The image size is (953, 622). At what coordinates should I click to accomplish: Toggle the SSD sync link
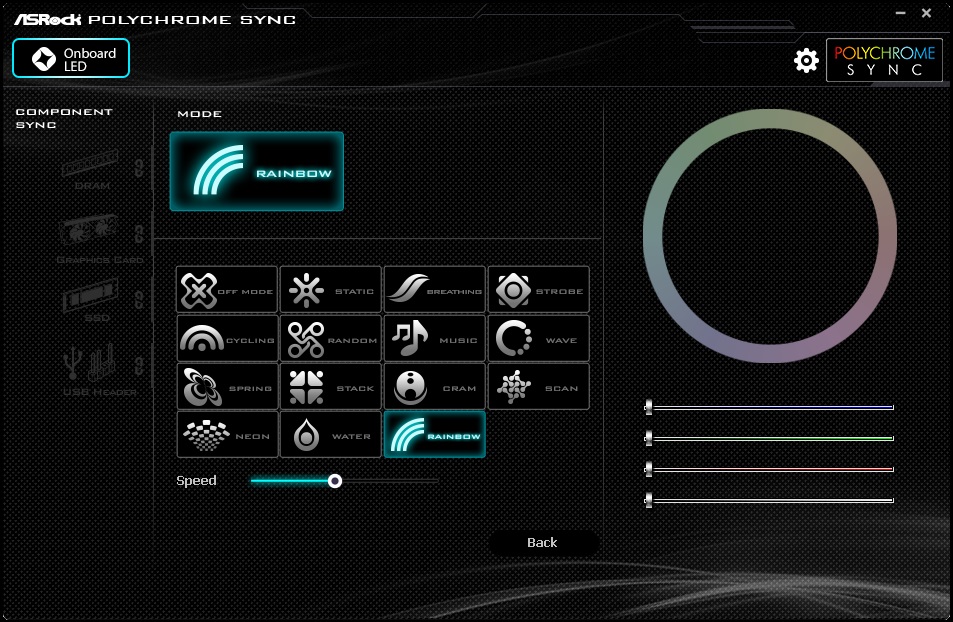[x=139, y=300]
